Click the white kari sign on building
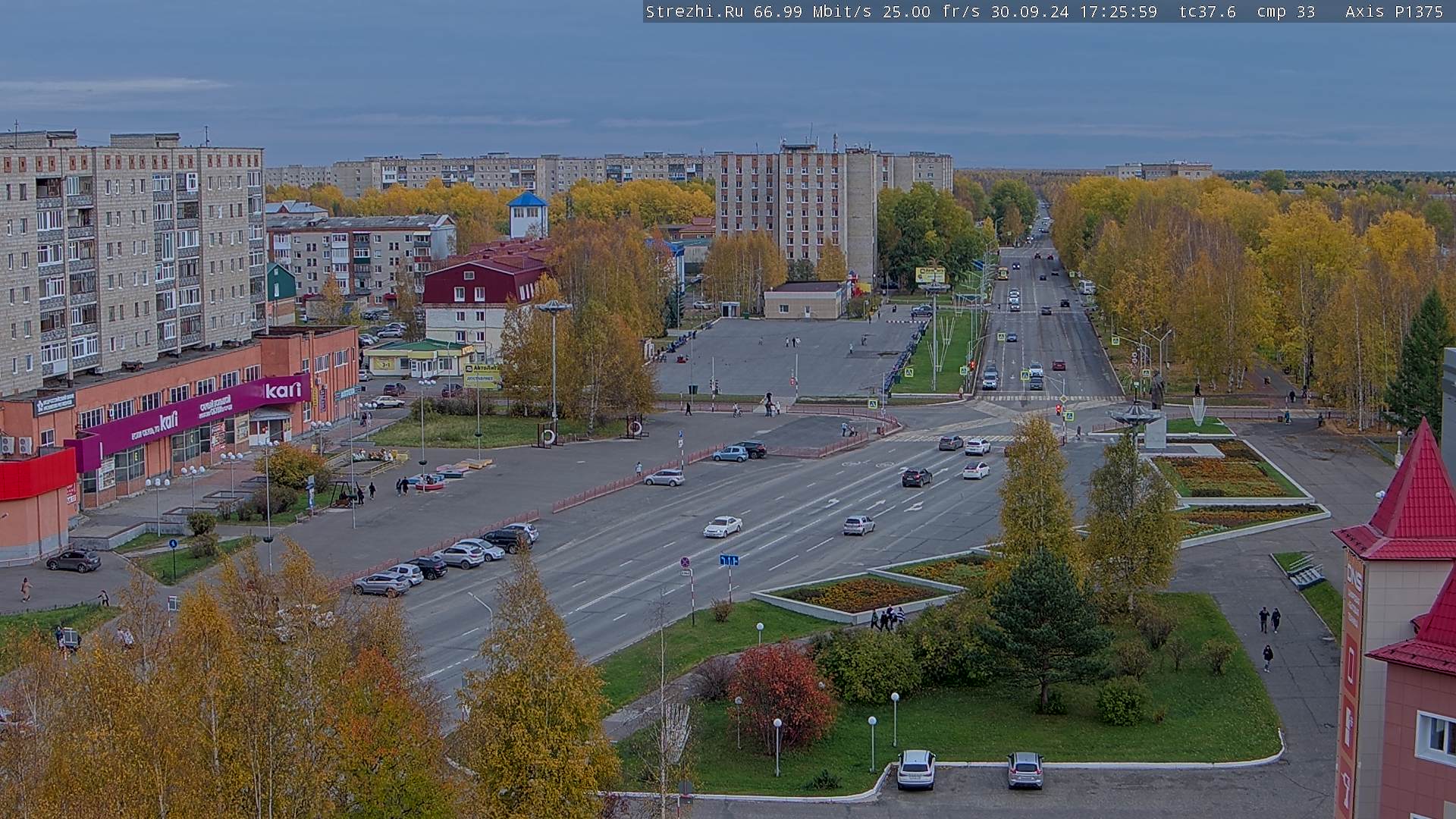The image size is (1456, 819). (x=283, y=391)
